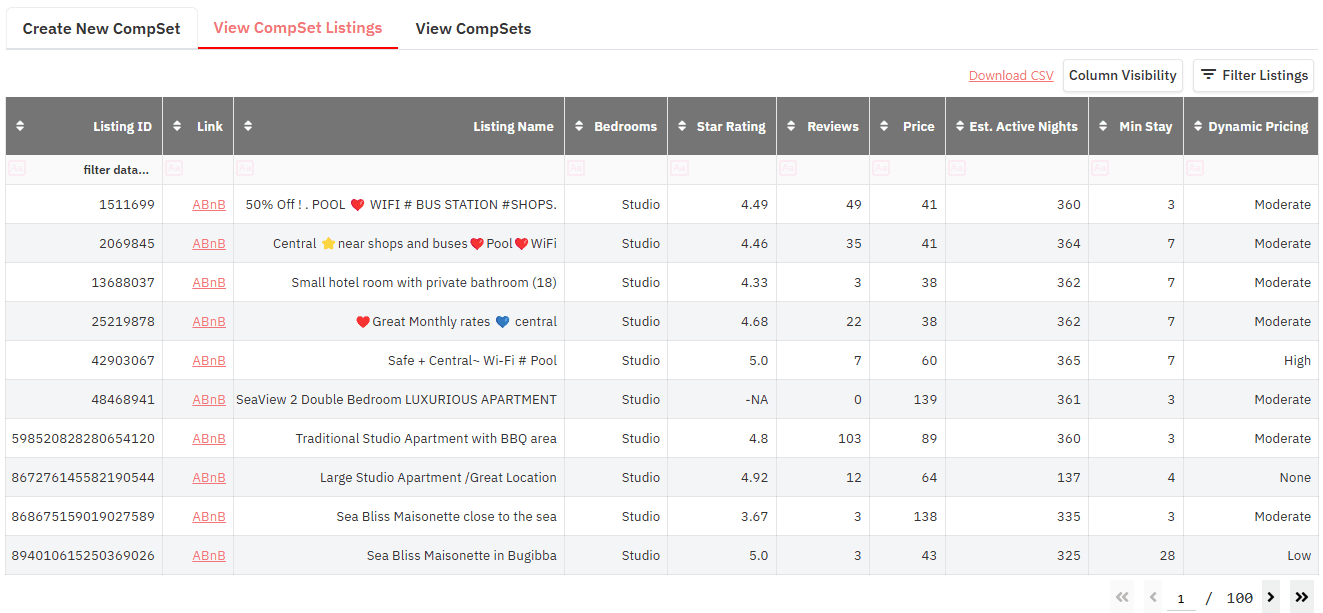Open ABnB link for listing 1511699
The image size is (1323, 613).
click(209, 204)
